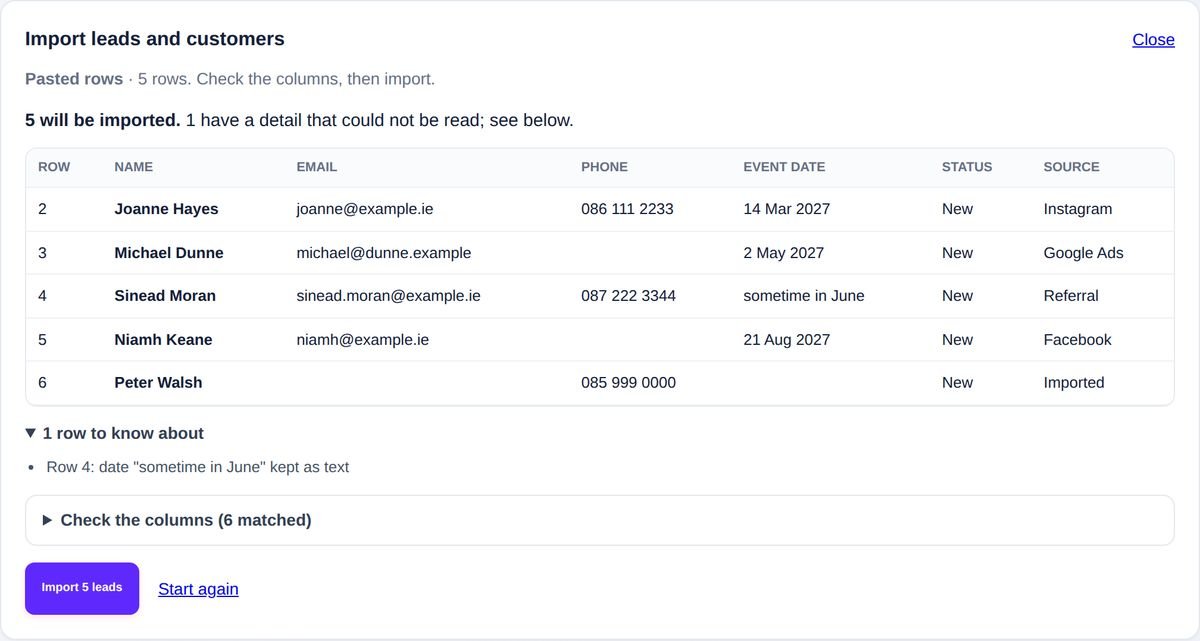The width and height of the screenshot is (1200, 641).
Task: Click email joanne@example.ie
Action: (365, 209)
